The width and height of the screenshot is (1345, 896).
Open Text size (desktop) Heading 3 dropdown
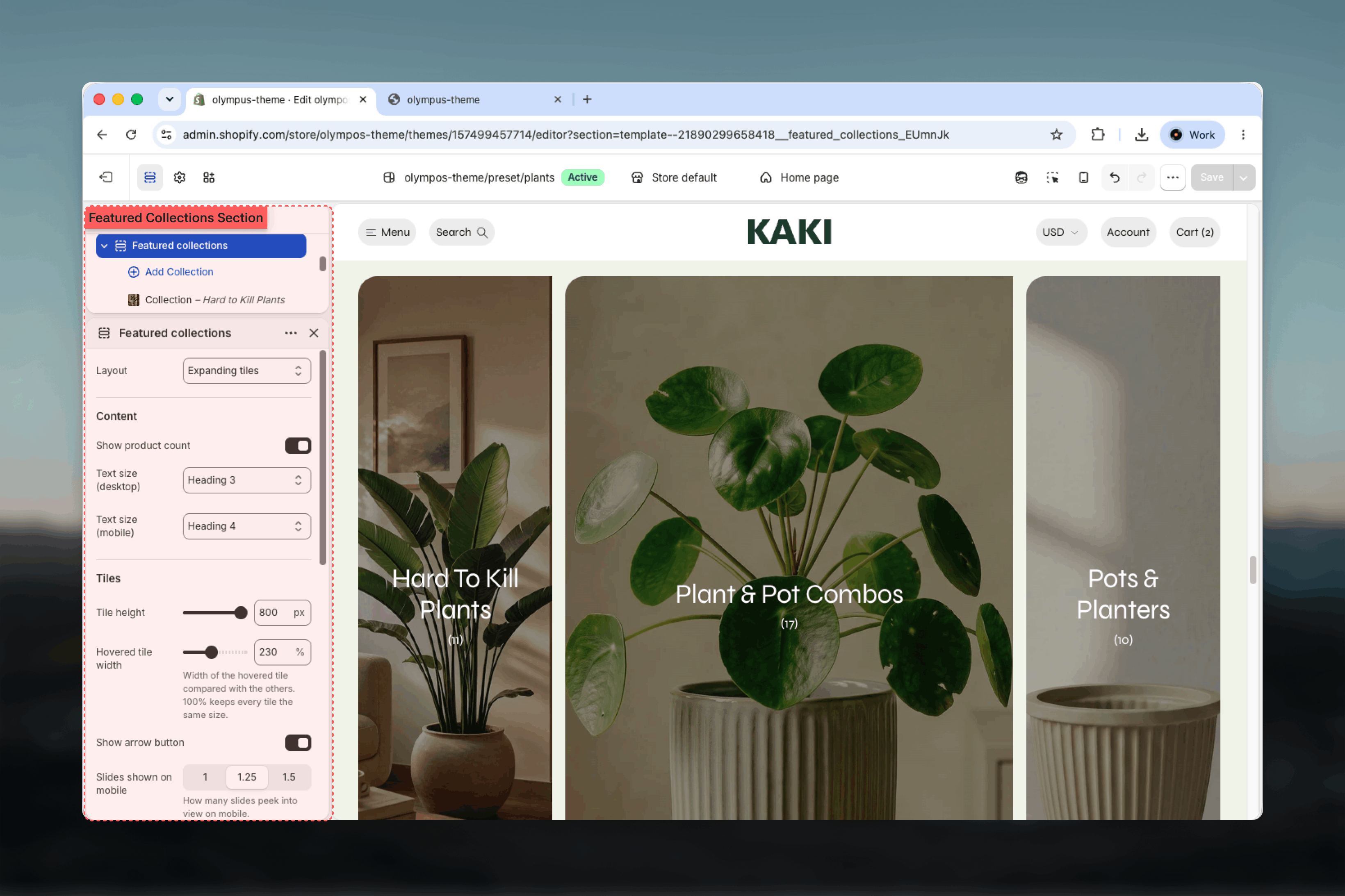[x=247, y=480]
